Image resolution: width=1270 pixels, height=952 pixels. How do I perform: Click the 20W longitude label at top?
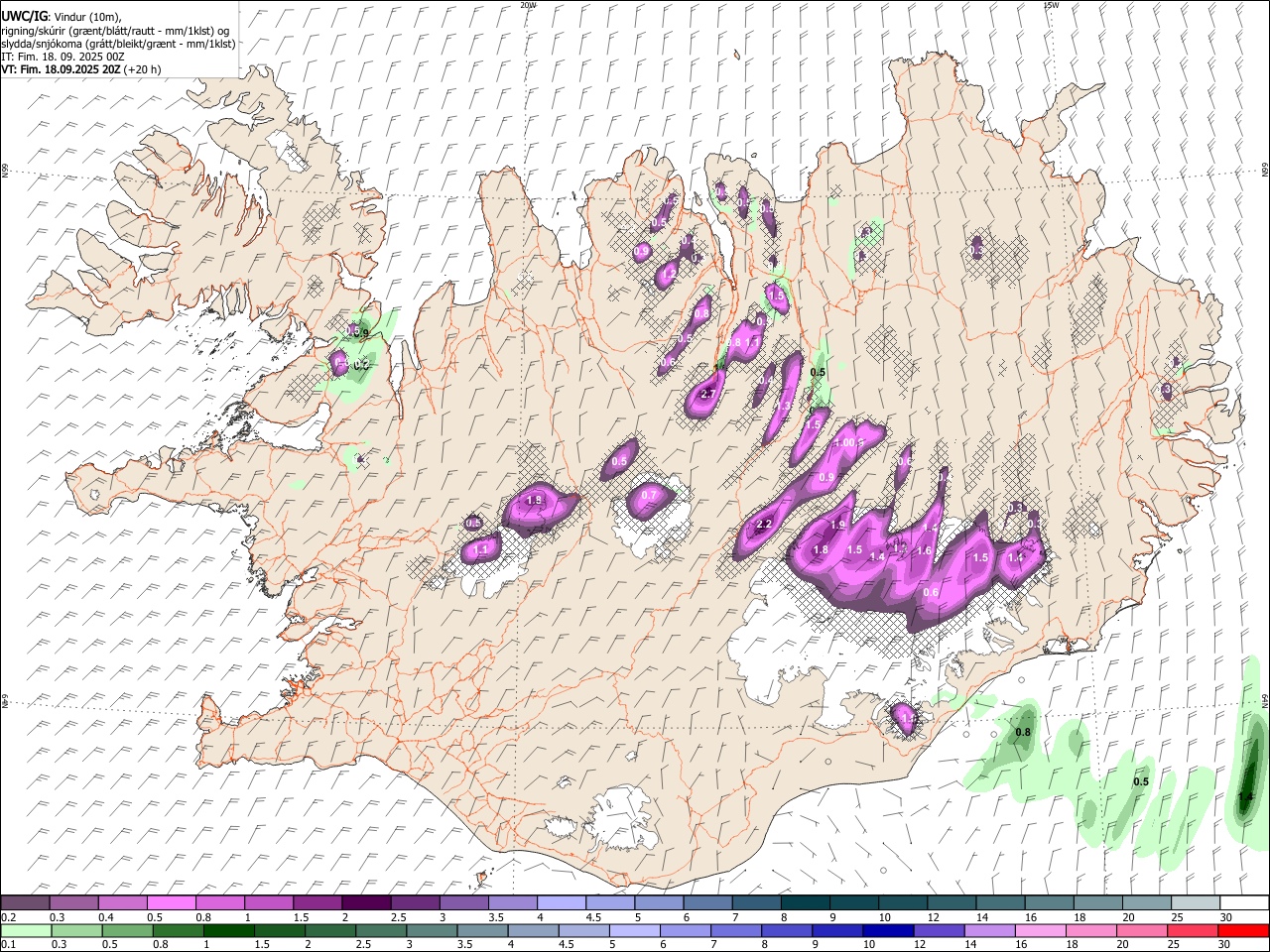[528, 5]
